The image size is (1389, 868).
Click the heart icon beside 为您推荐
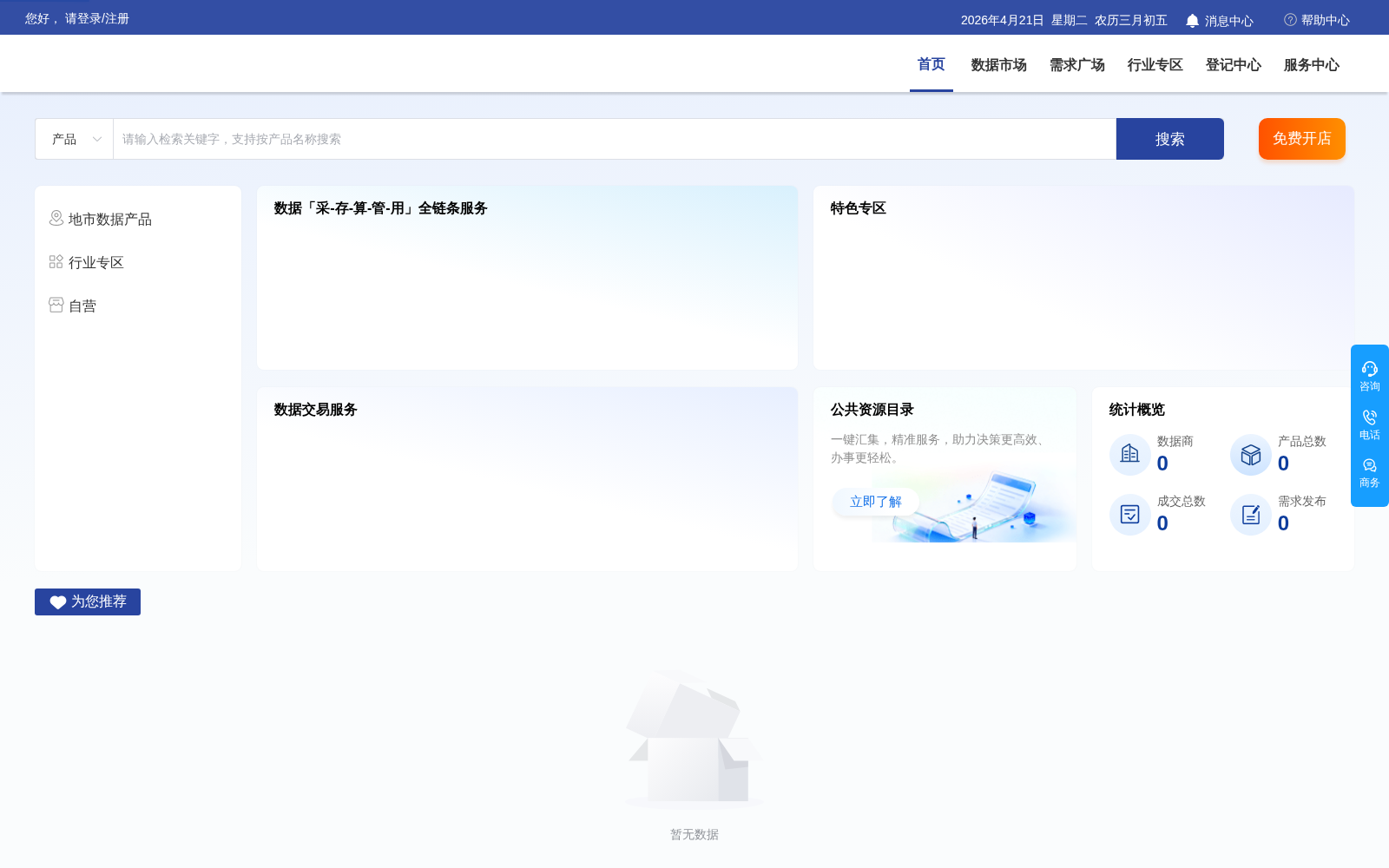click(58, 602)
